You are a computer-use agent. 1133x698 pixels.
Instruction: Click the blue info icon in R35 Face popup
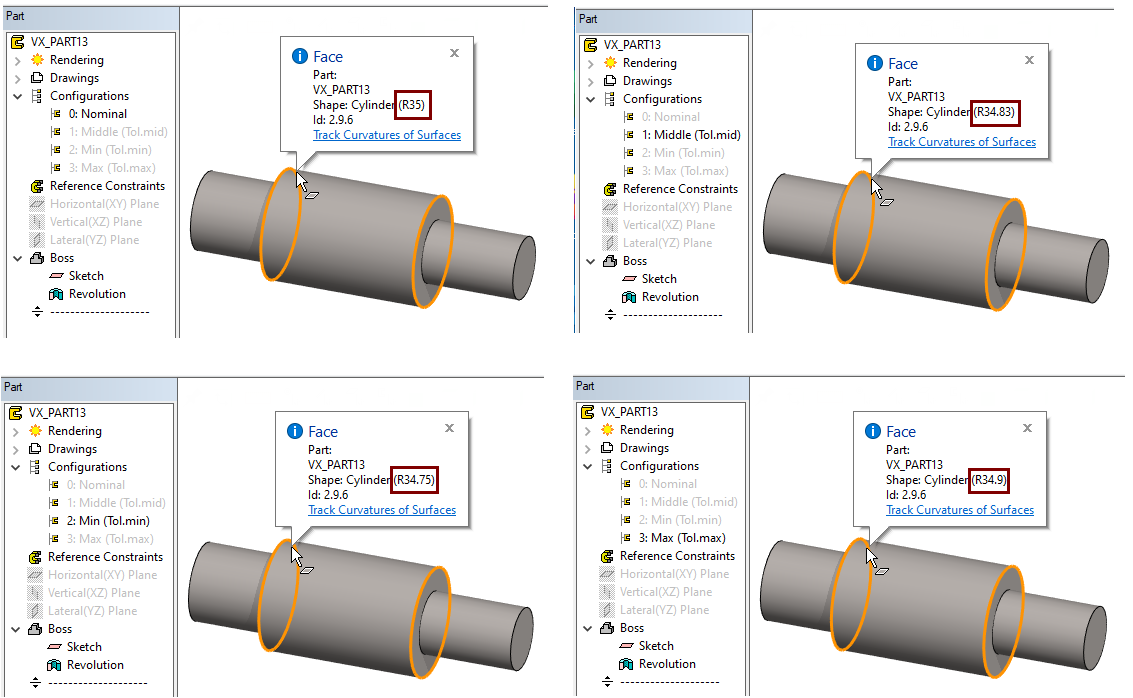point(299,56)
